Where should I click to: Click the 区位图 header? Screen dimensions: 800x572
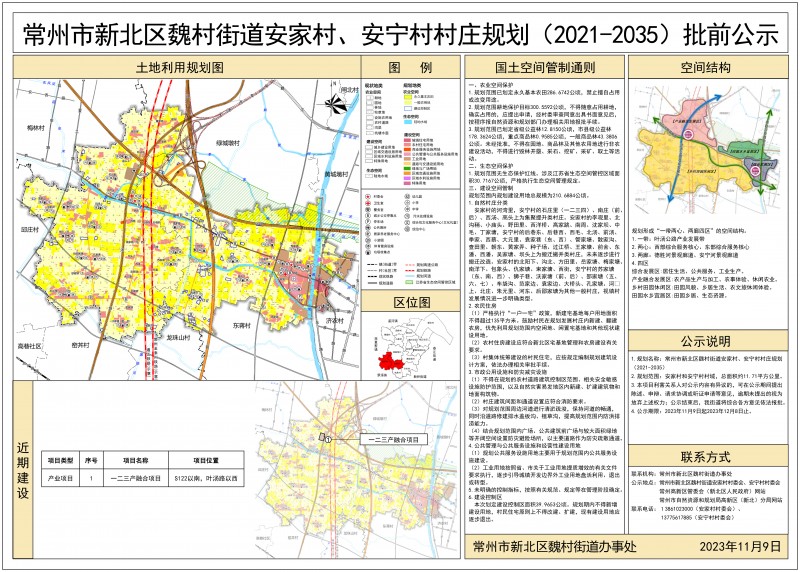[x=412, y=302]
